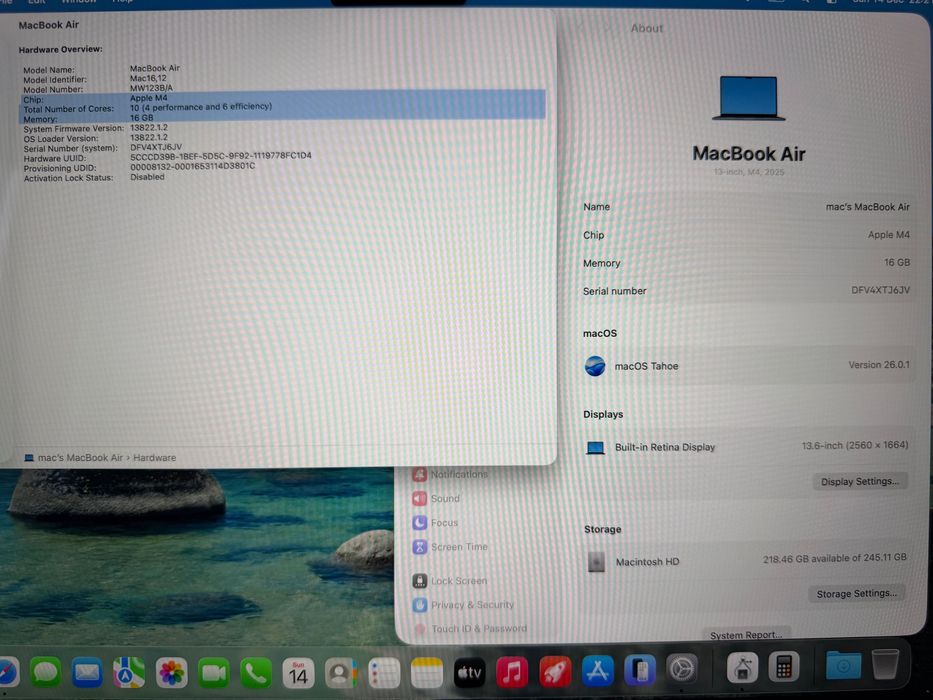
Task: Click the computer name mac's MacBook Air field
Action: click(868, 207)
